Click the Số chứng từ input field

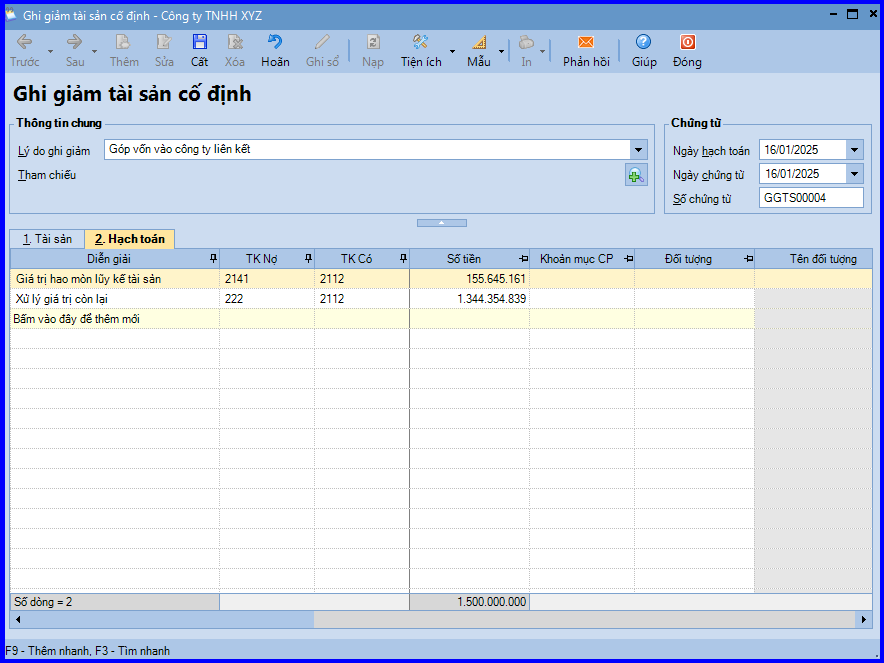coord(811,198)
